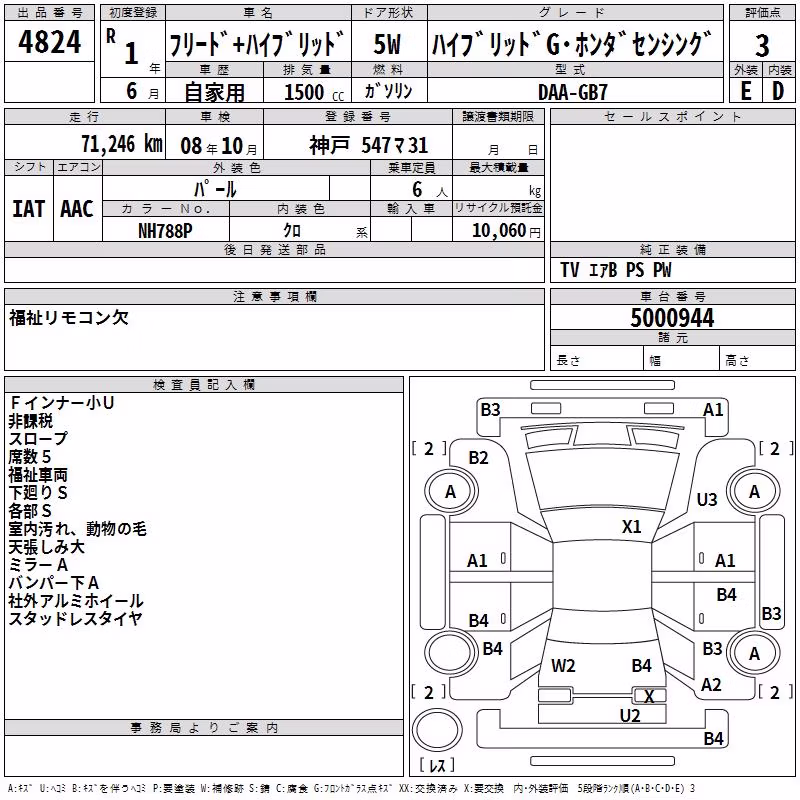Screen dimensions: 800x800
Task: Click the A2 scratch mark on diagram
Action: pos(711,685)
